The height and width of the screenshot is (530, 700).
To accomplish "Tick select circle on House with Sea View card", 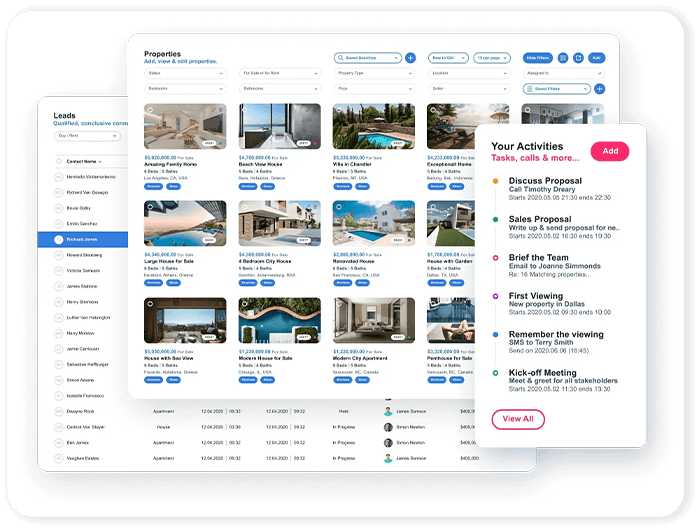I will tap(150, 304).
